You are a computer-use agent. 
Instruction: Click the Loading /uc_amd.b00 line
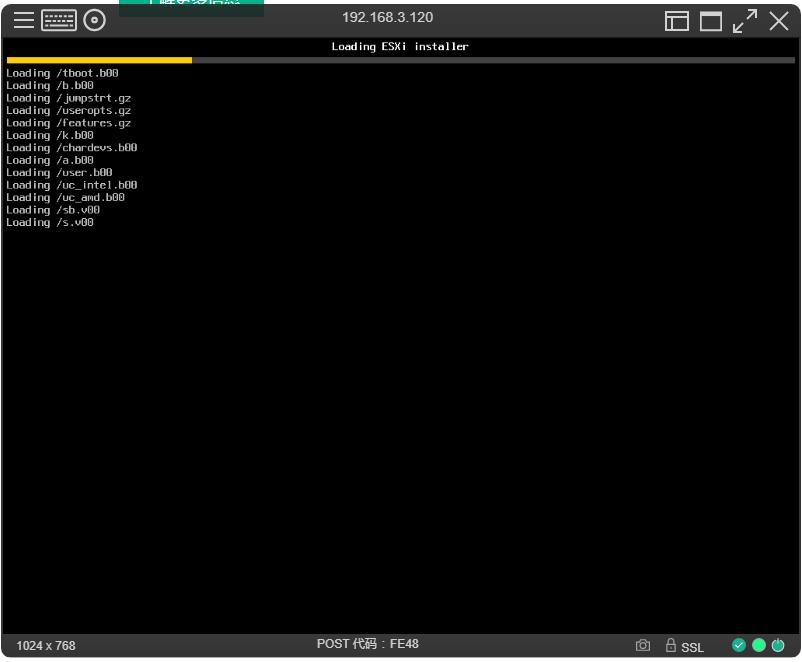click(x=65, y=197)
